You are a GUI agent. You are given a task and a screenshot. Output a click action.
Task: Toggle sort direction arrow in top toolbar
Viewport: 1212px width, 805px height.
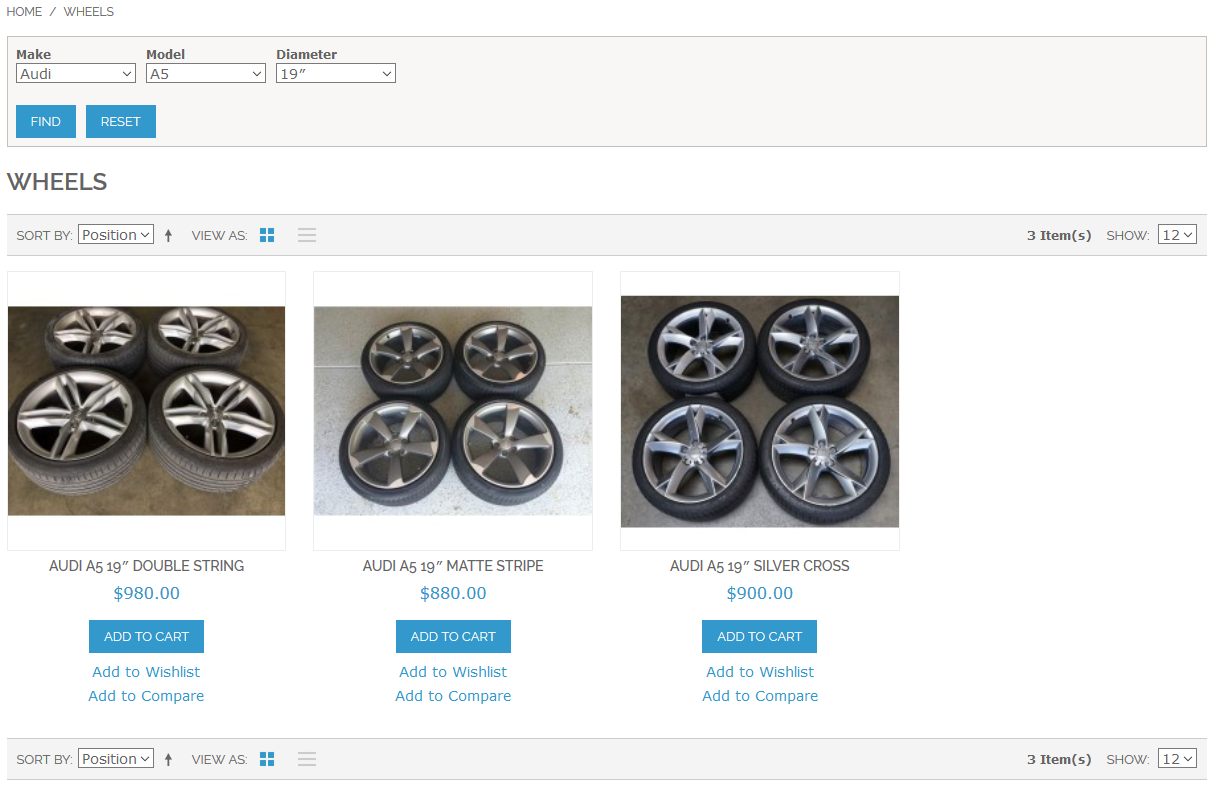coord(168,236)
